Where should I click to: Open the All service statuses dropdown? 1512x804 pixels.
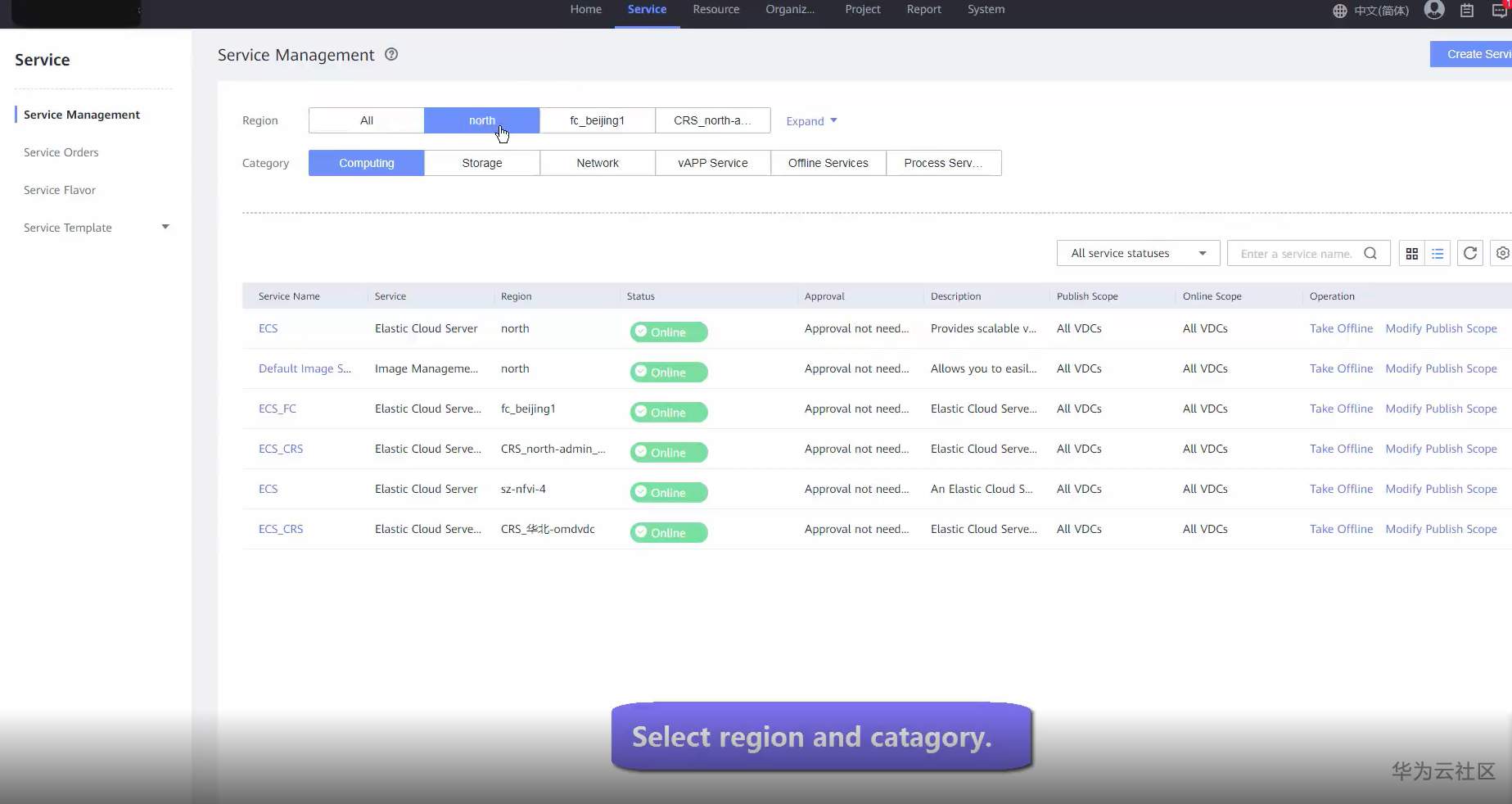click(1139, 254)
